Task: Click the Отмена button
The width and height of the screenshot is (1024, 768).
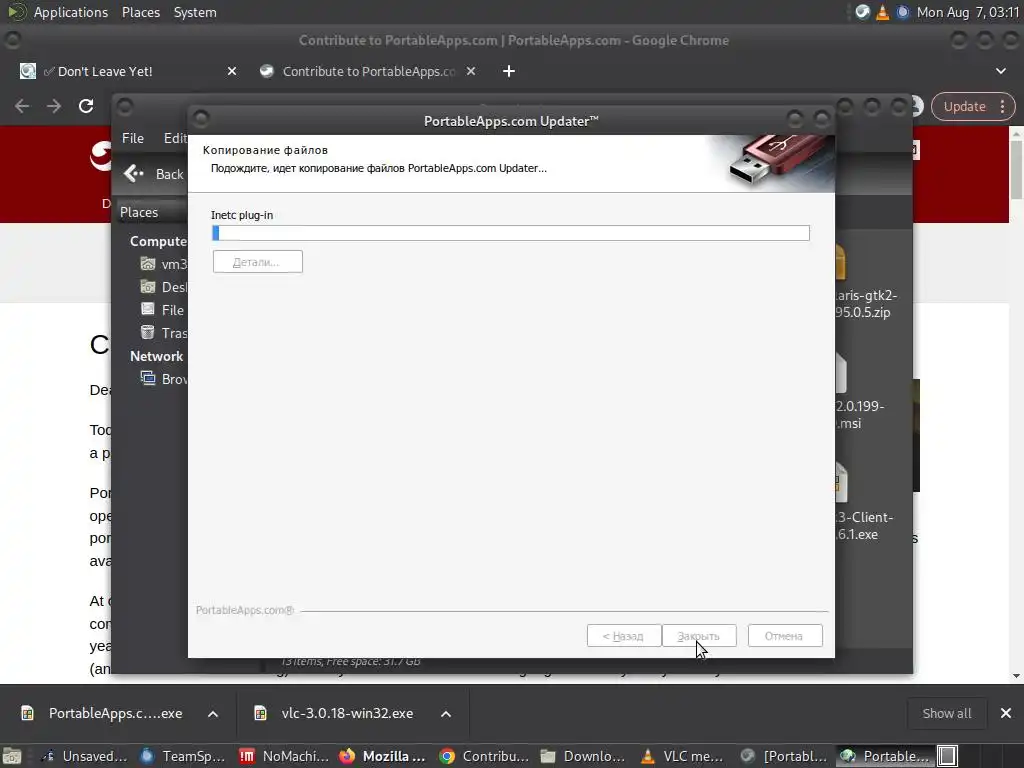Action: pos(784,635)
